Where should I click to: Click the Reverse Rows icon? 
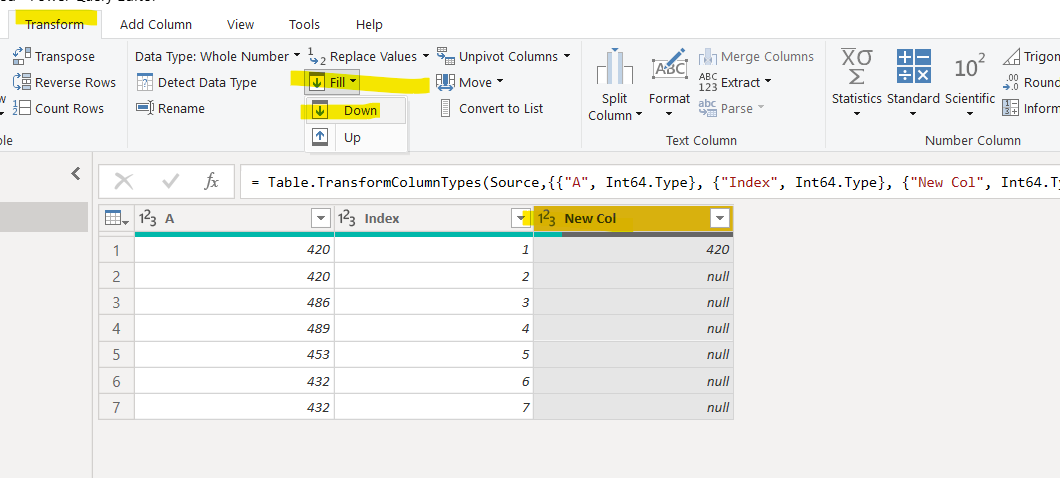point(22,82)
